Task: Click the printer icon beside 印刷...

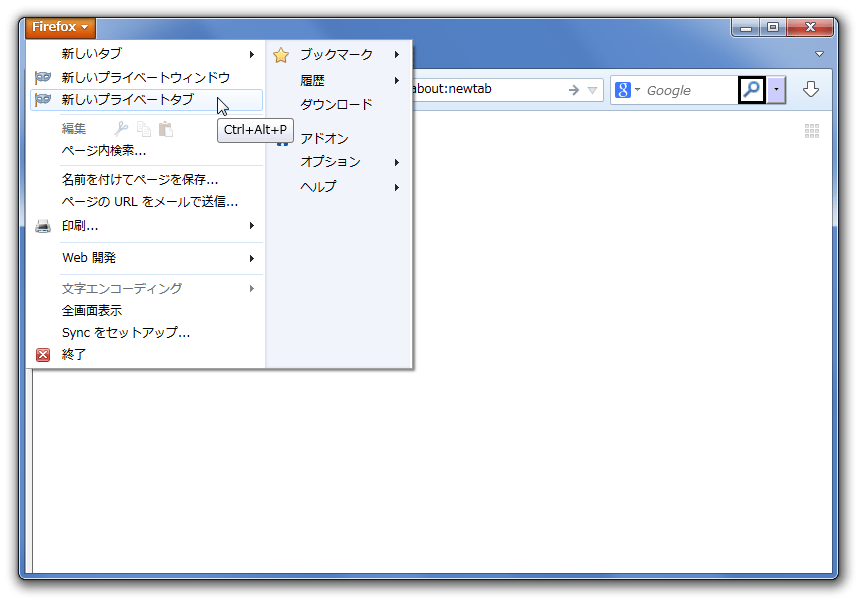Action: tap(43, 226)
